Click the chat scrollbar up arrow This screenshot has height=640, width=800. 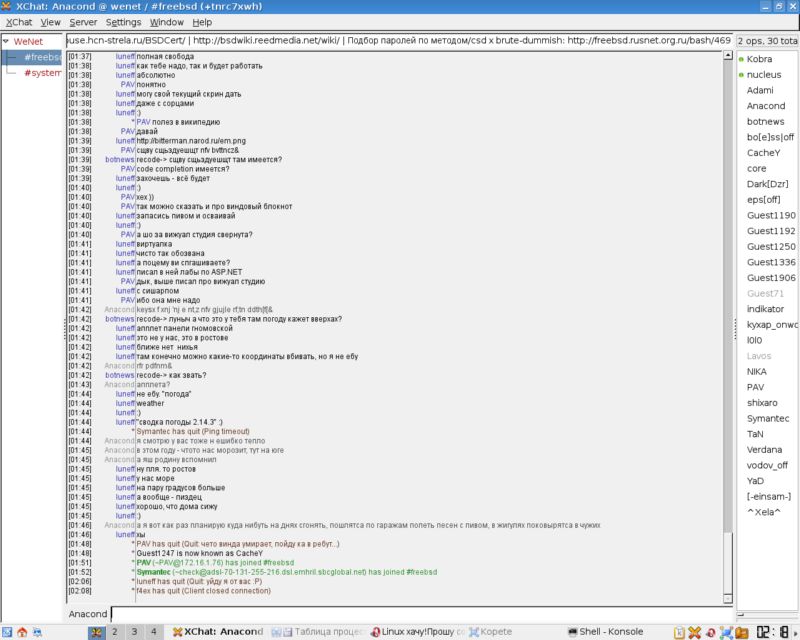pyautogui.click(x=728, y=55)
